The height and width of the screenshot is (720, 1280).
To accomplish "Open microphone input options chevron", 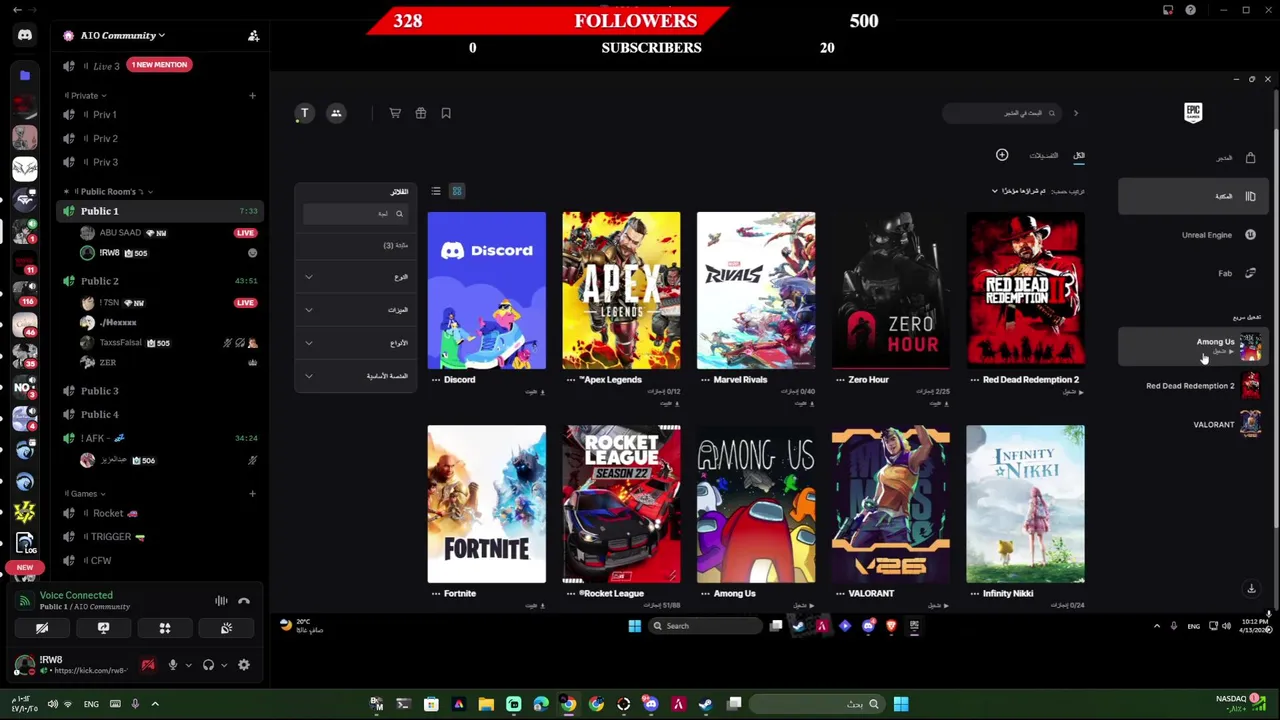I will (x=187, y=665).
